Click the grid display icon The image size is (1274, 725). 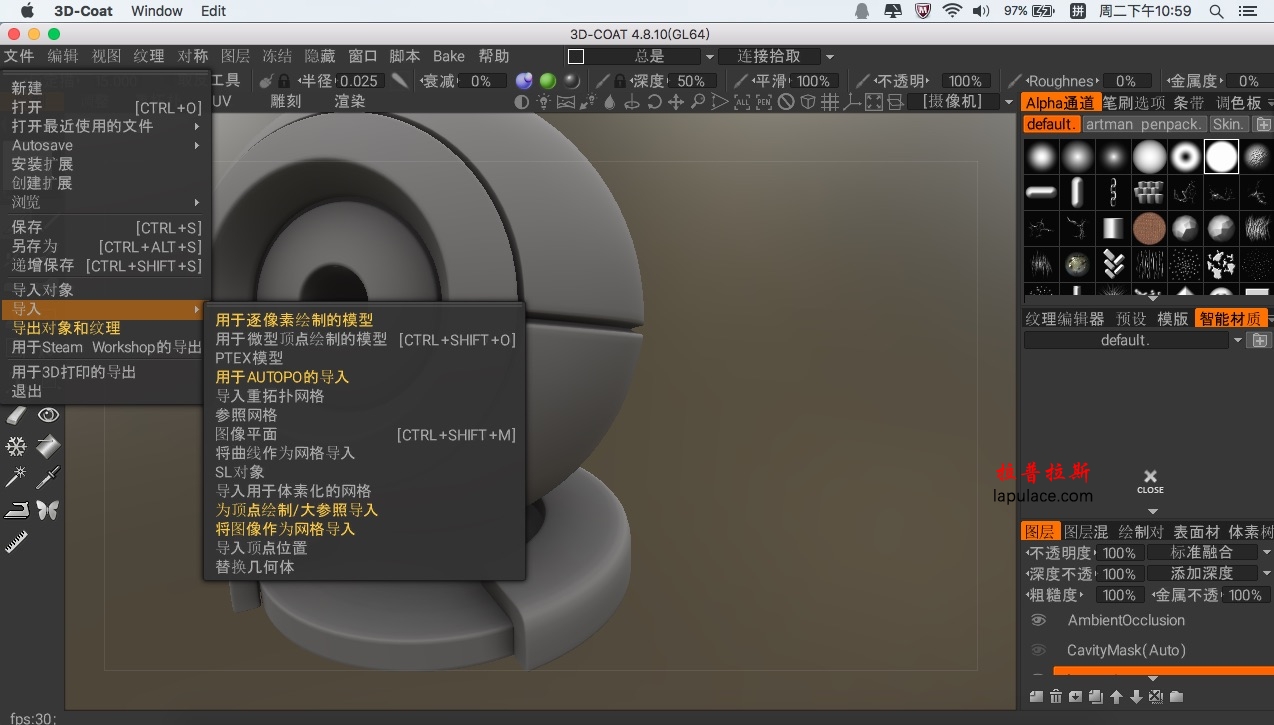(830, 102)
